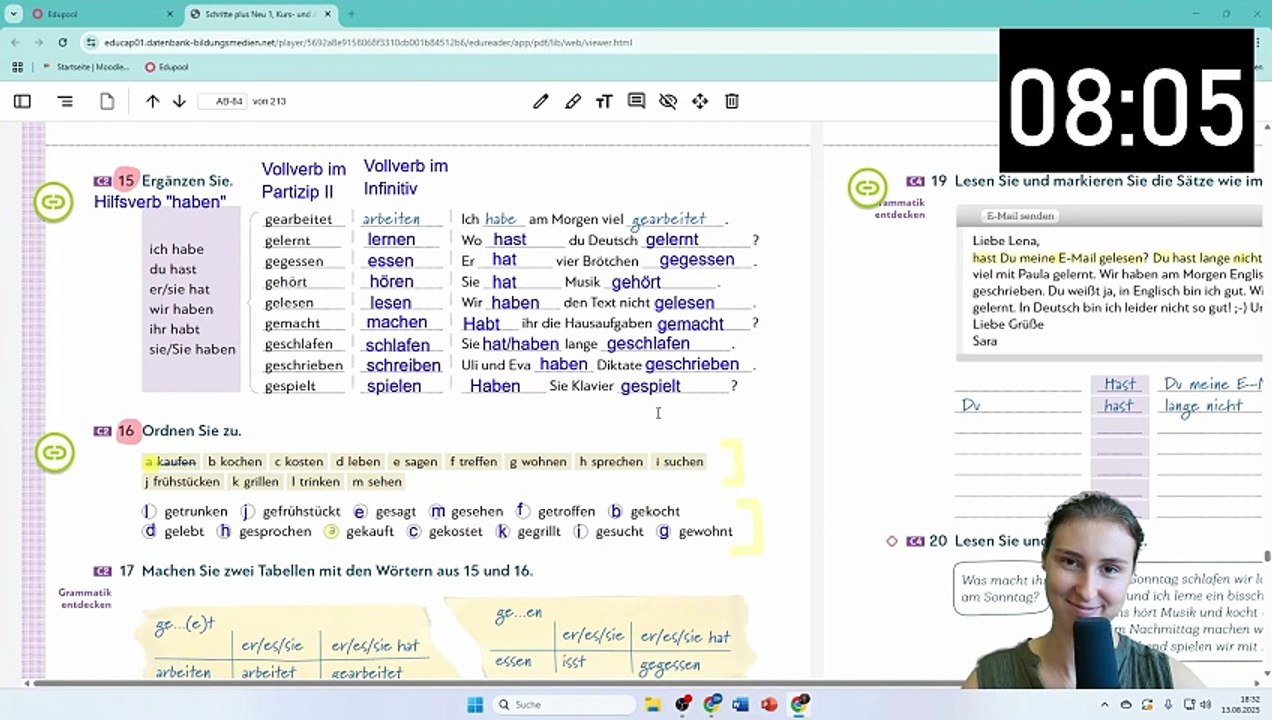
Task: Select the move annotations tool
Action: (x=700, y=101)
